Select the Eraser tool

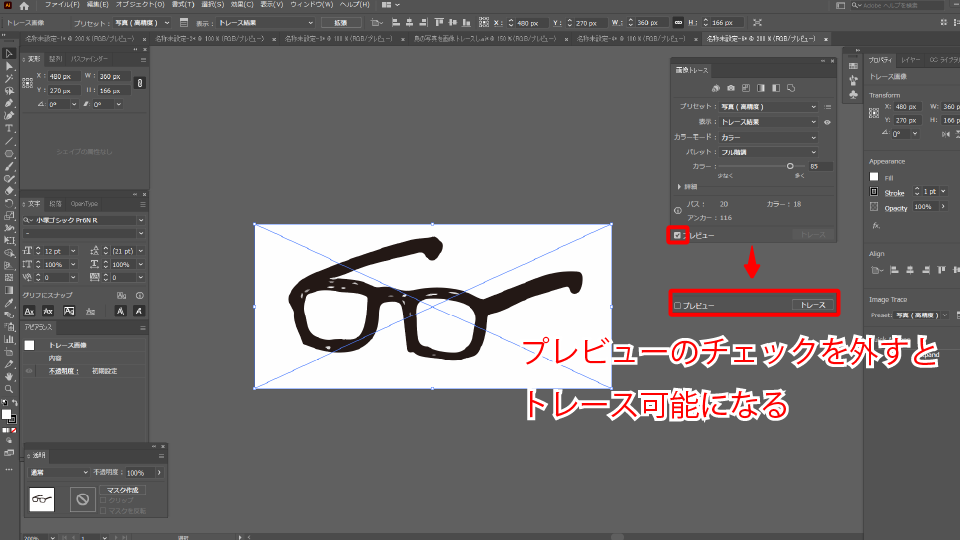click(9, 191)
